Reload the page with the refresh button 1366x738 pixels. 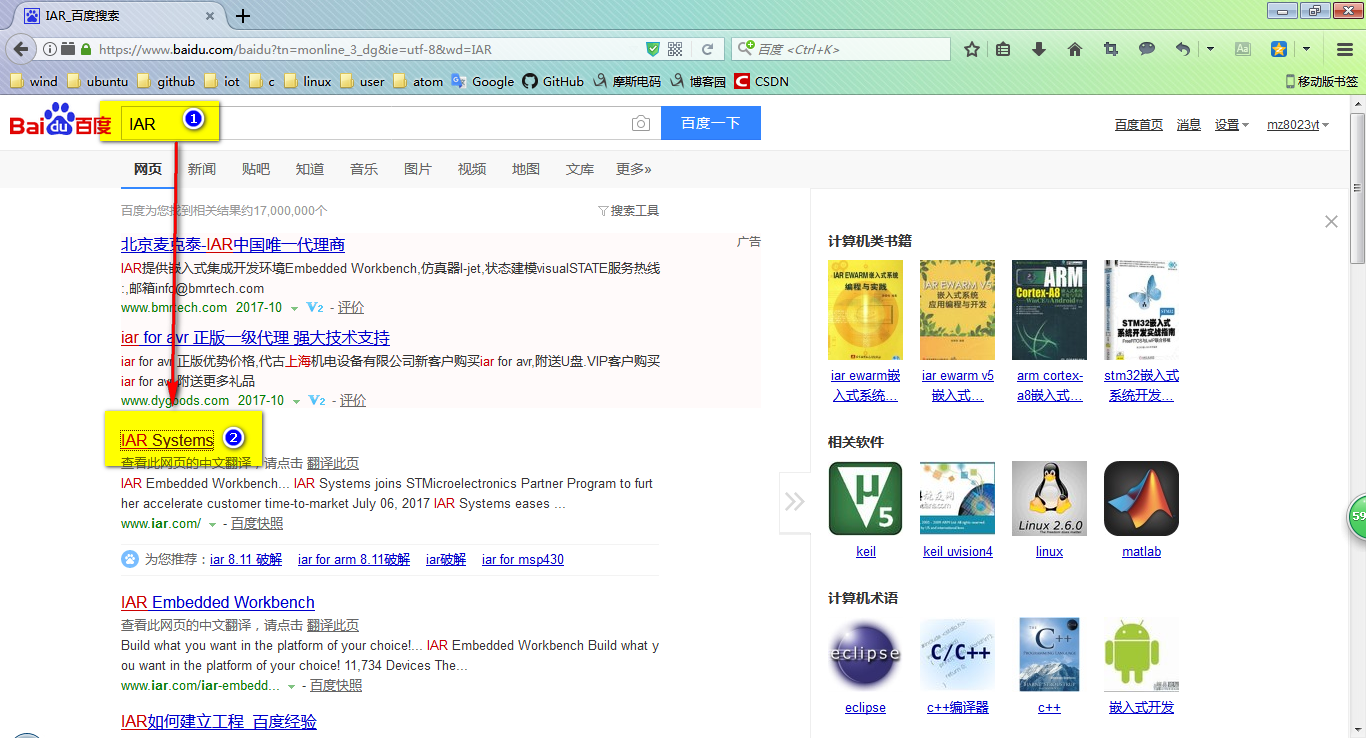tap(707, 49)
